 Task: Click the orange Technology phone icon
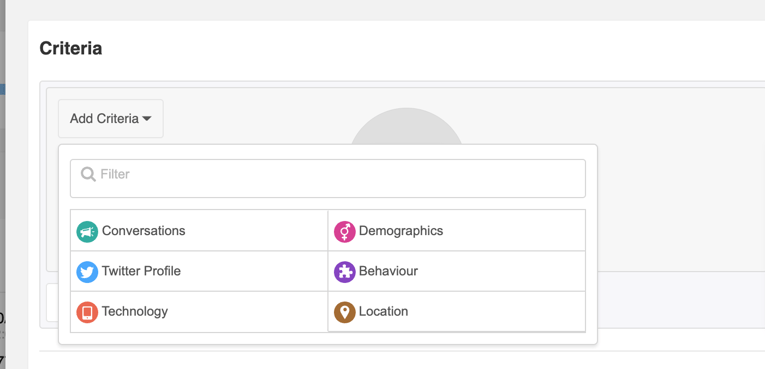pyautogui.click(x=87, y=312)
